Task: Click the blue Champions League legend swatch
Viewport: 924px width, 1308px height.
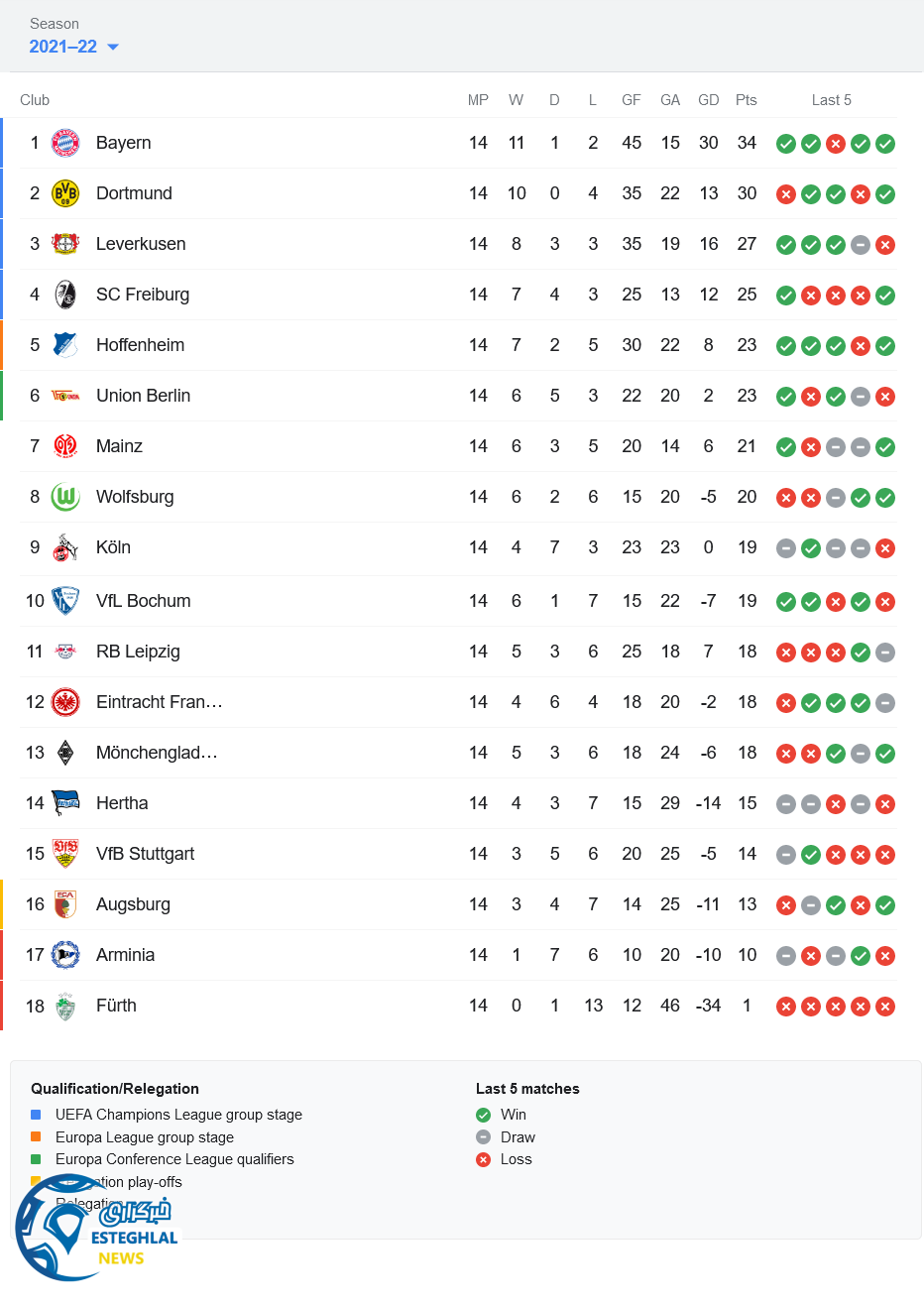Action: tap(36, 1115)
